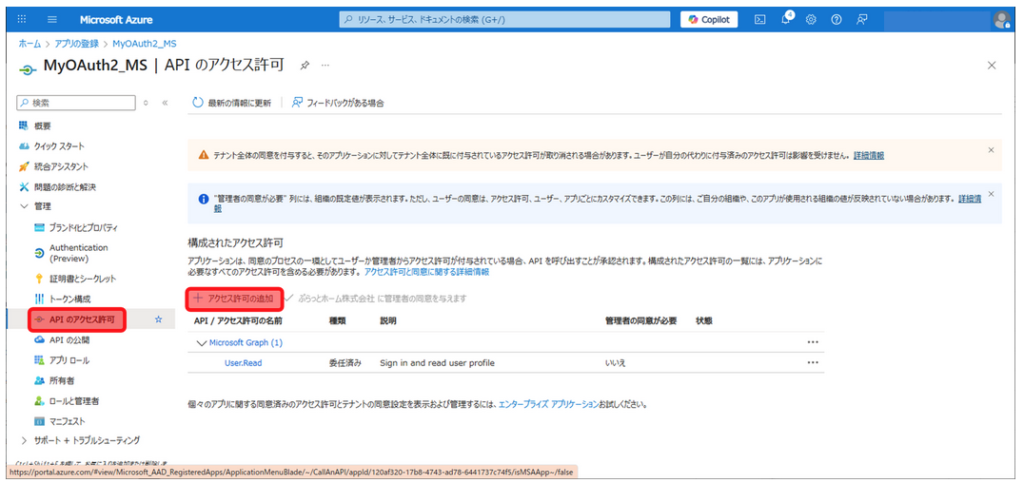The image size is (1024, 483).
Task: Open more options for User.Read row
Action: pos(812,363)
